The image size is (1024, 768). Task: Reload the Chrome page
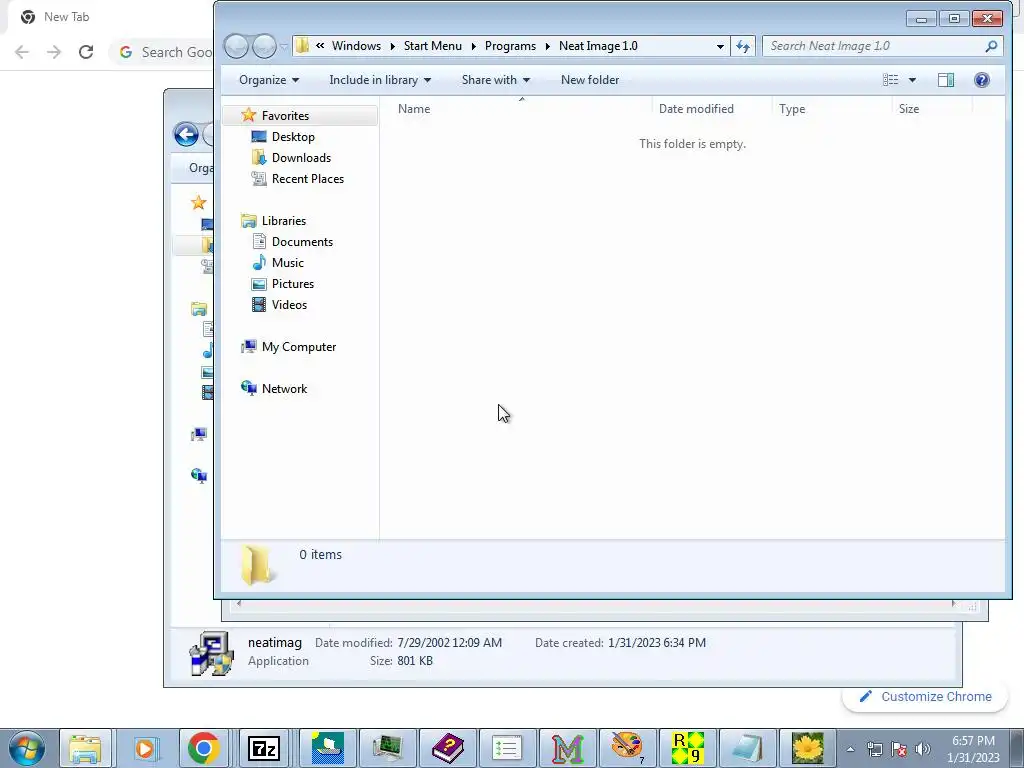point(86,52)
